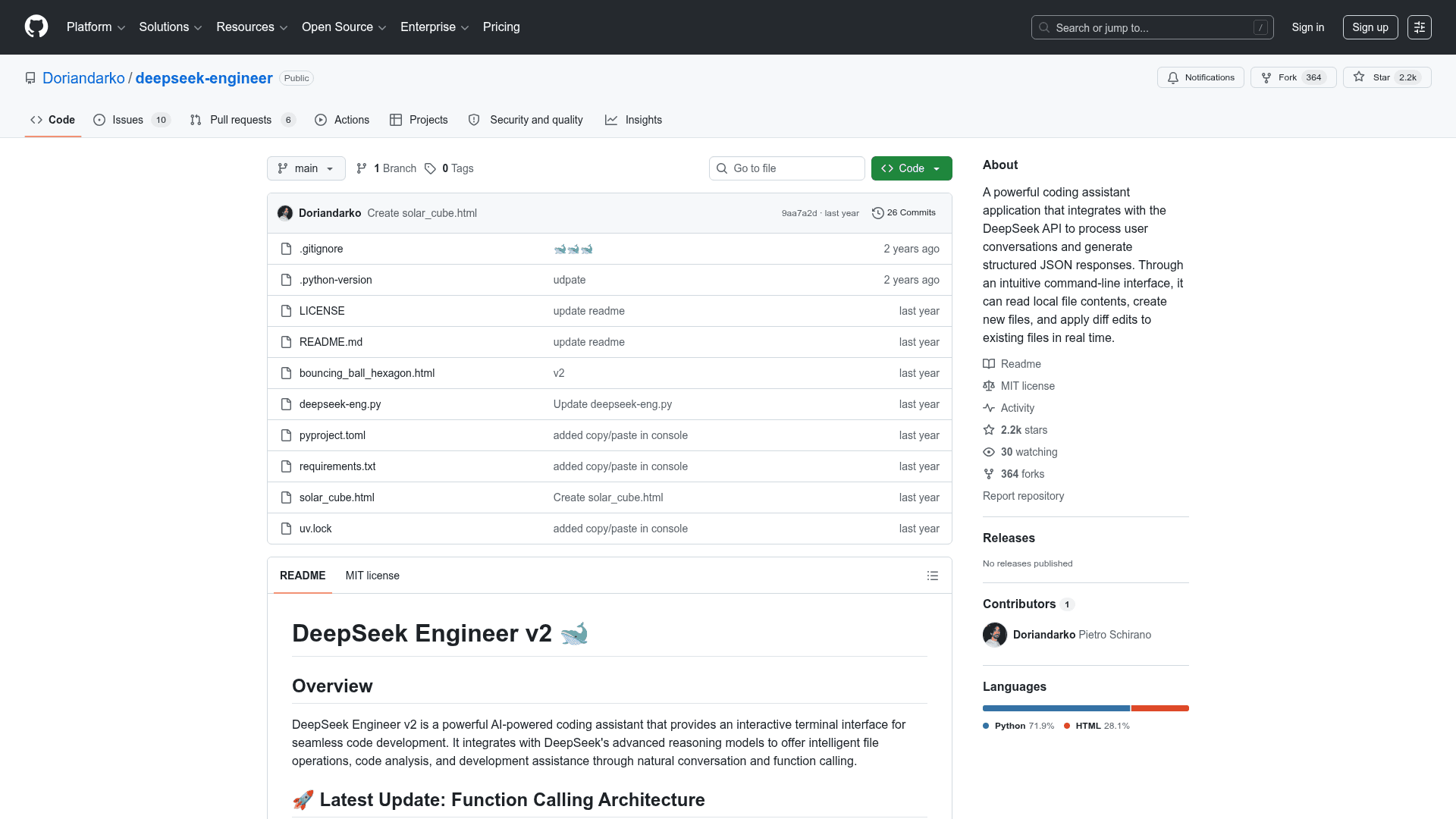Expand the Resources menu
This screenshot has width=1456, height=819.
click(x=252, y=27)
